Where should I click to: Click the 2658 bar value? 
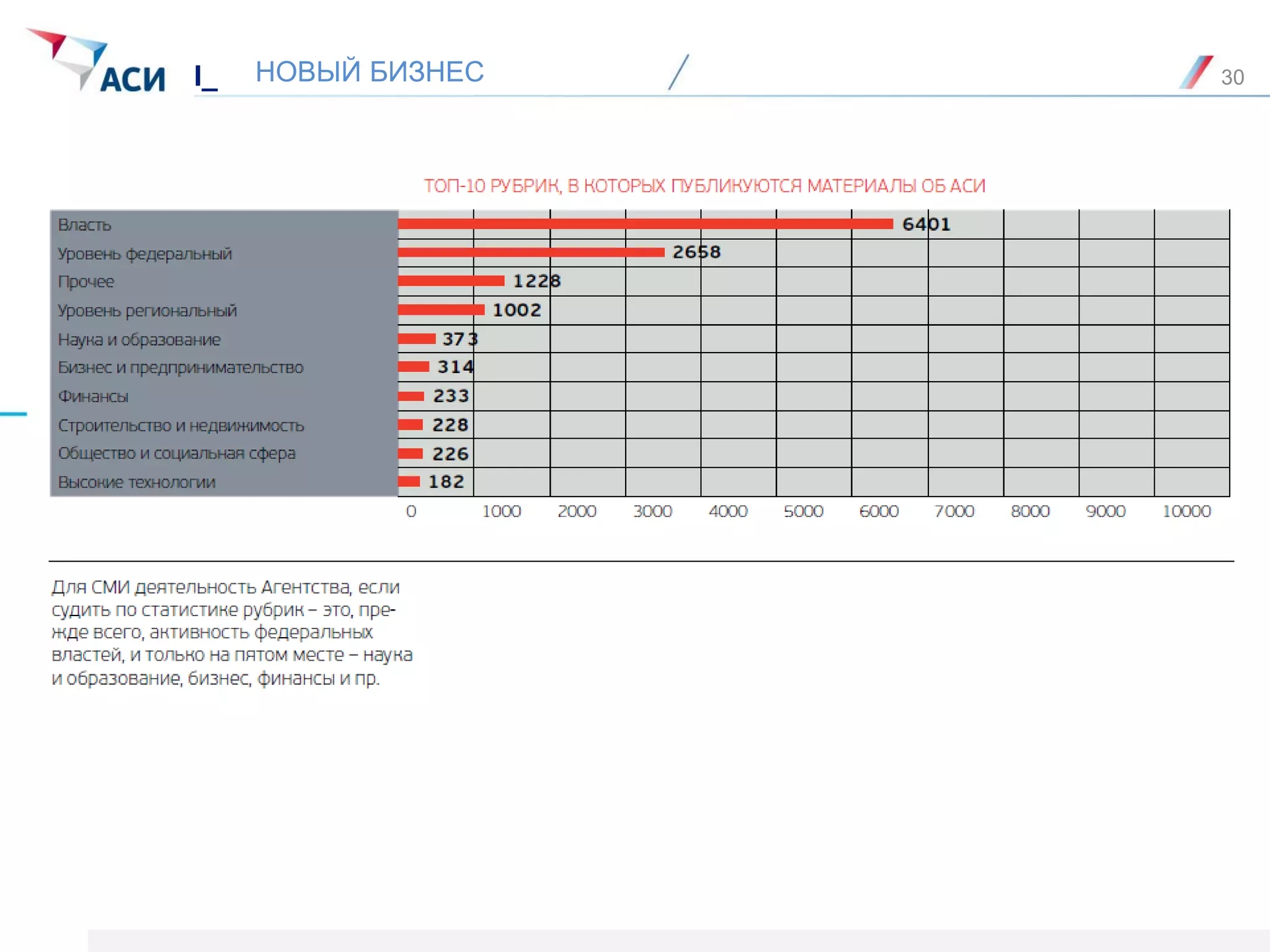pyautogui.click(x=696, y=252)
